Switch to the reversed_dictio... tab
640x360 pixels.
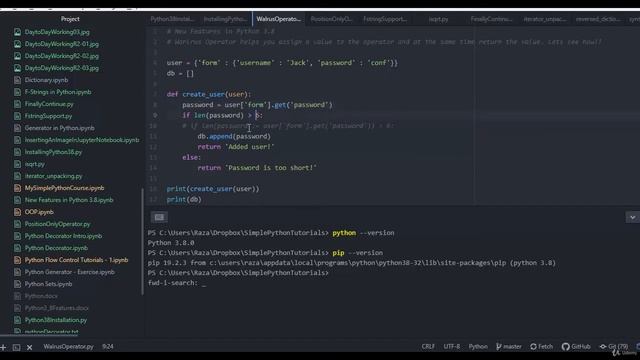click(x=598, y=19)
